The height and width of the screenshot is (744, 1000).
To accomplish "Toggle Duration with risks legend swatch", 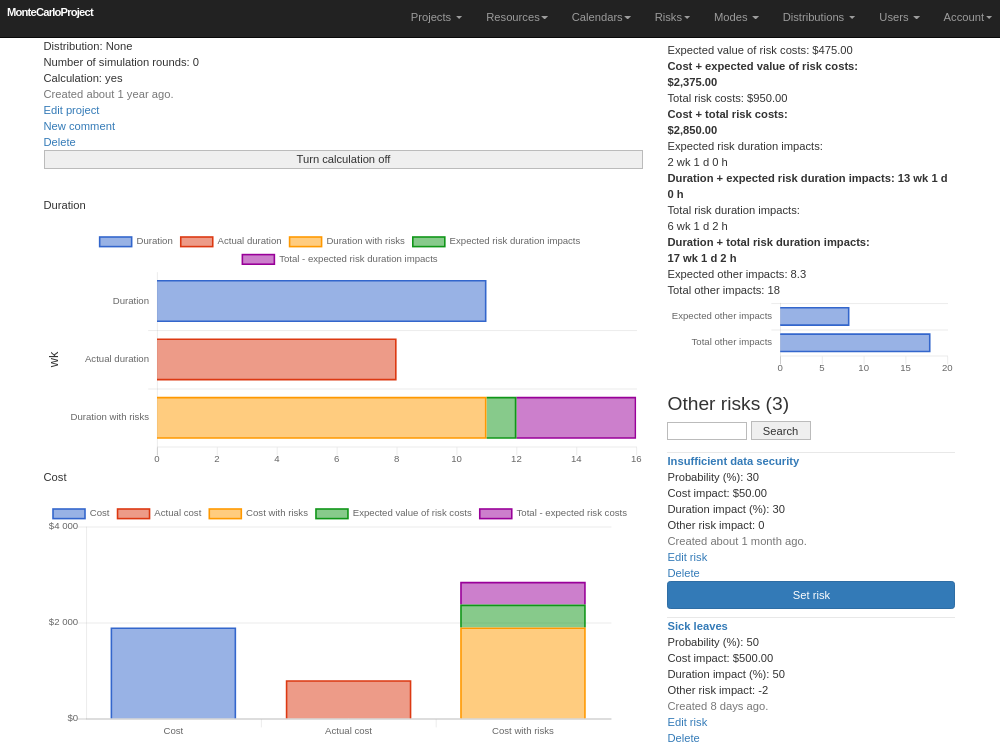I will tap(305, 242).
